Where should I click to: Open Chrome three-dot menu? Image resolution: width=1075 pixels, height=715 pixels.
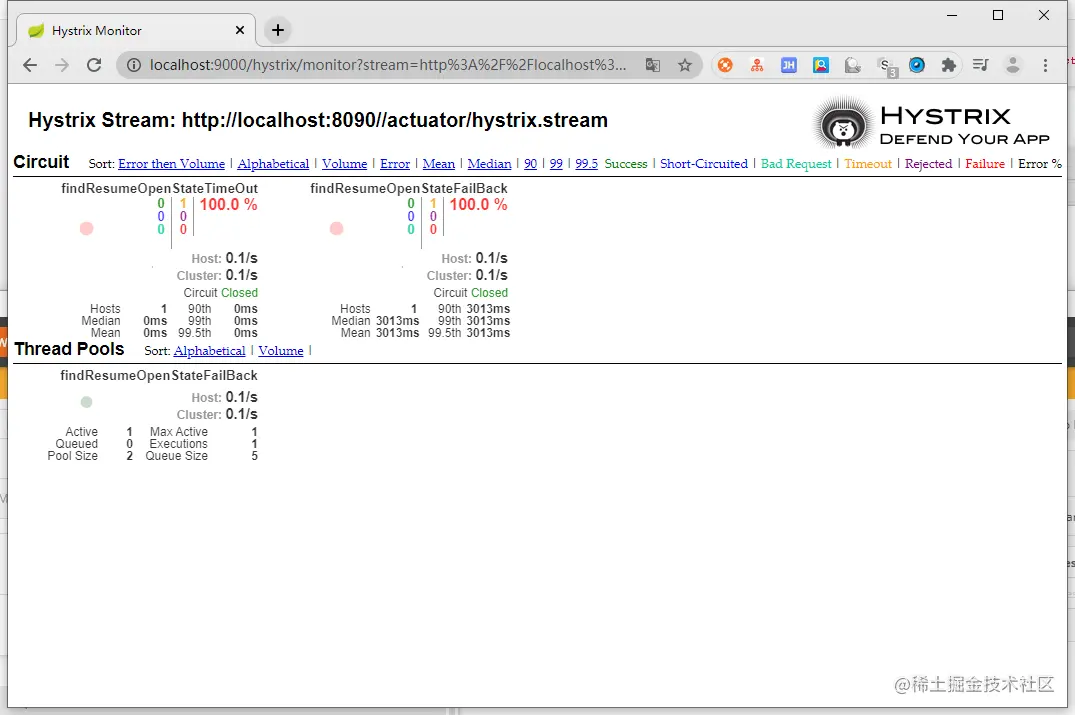(1045, 65)
